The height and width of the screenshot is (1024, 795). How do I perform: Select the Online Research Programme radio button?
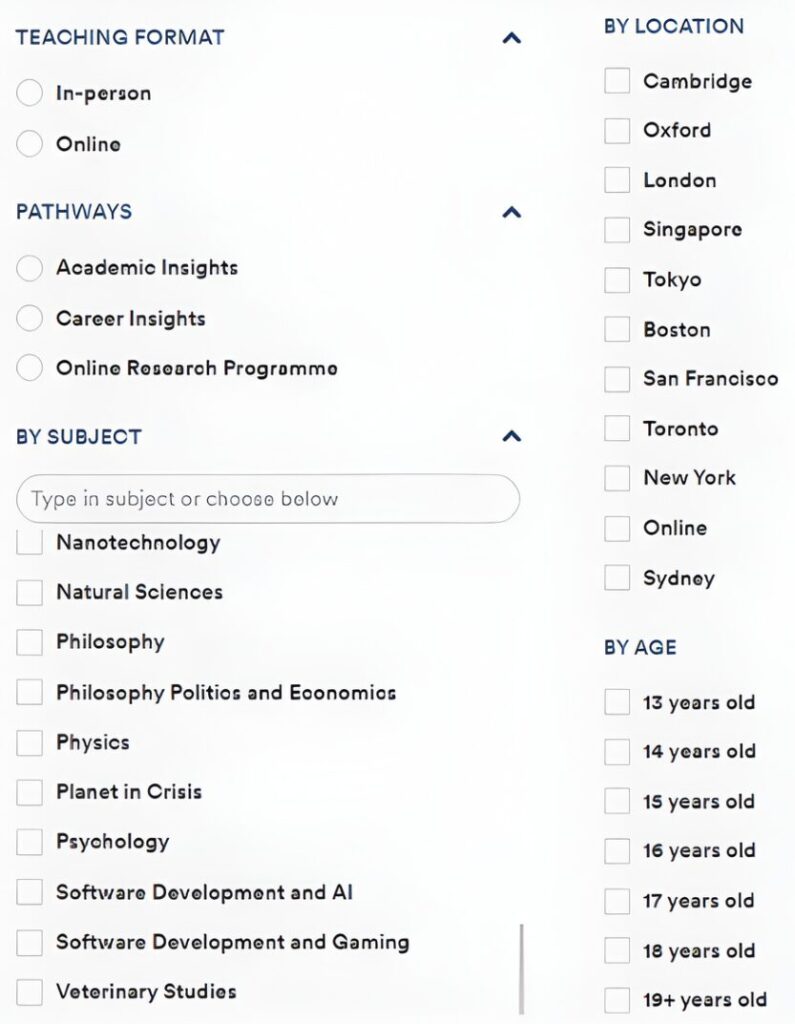30,368
